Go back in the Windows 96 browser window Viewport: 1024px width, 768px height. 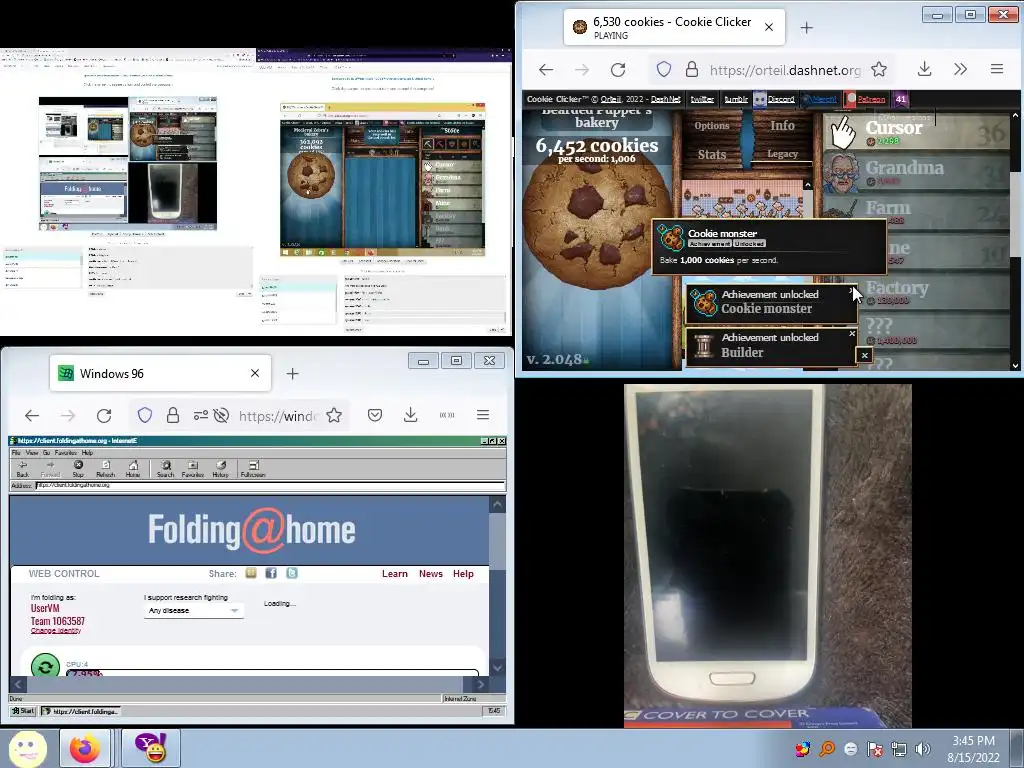(32, 415)
